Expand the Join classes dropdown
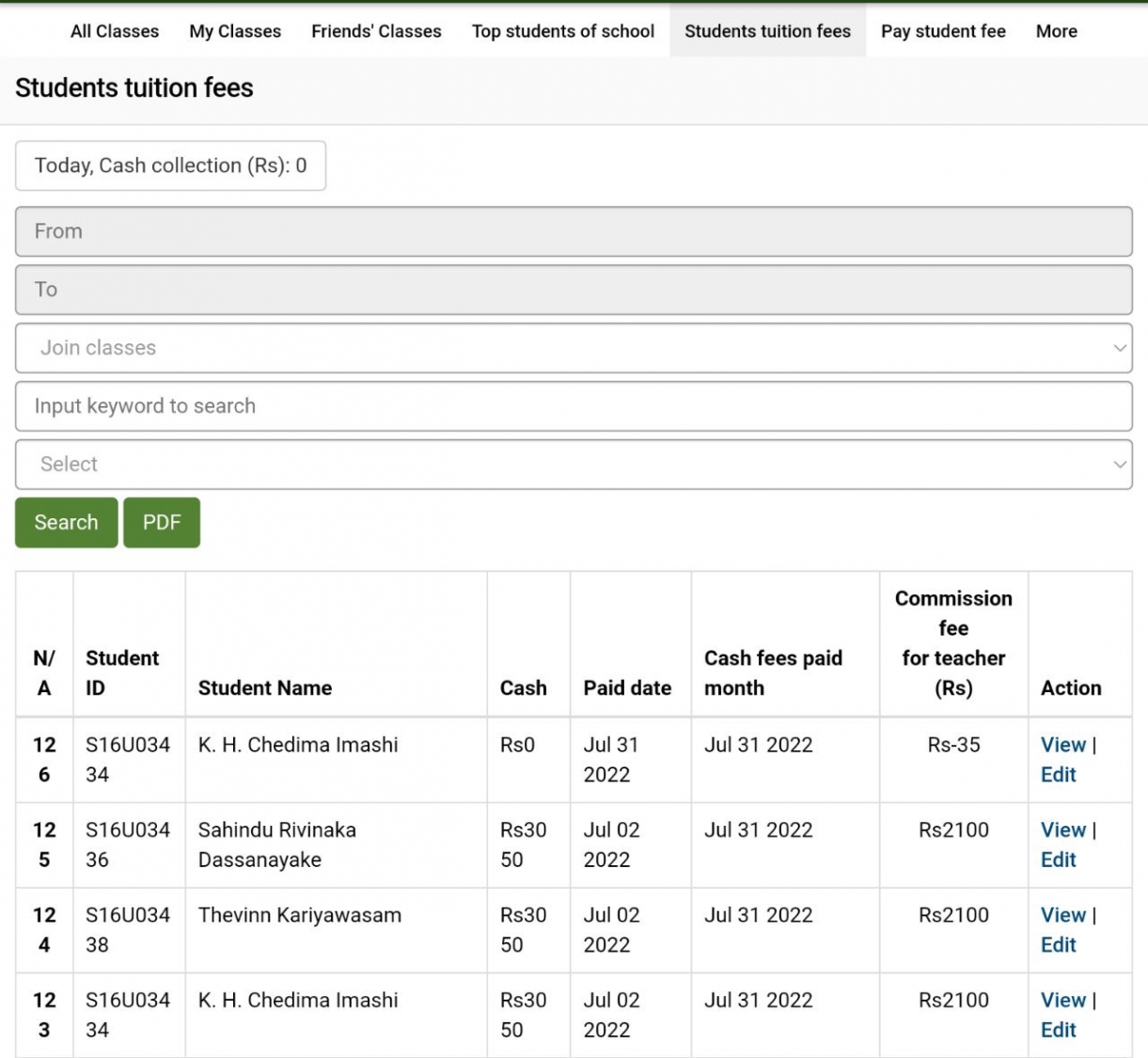Image resolution: width=1148 pixels, height=1058 pixels. [574, 348]
